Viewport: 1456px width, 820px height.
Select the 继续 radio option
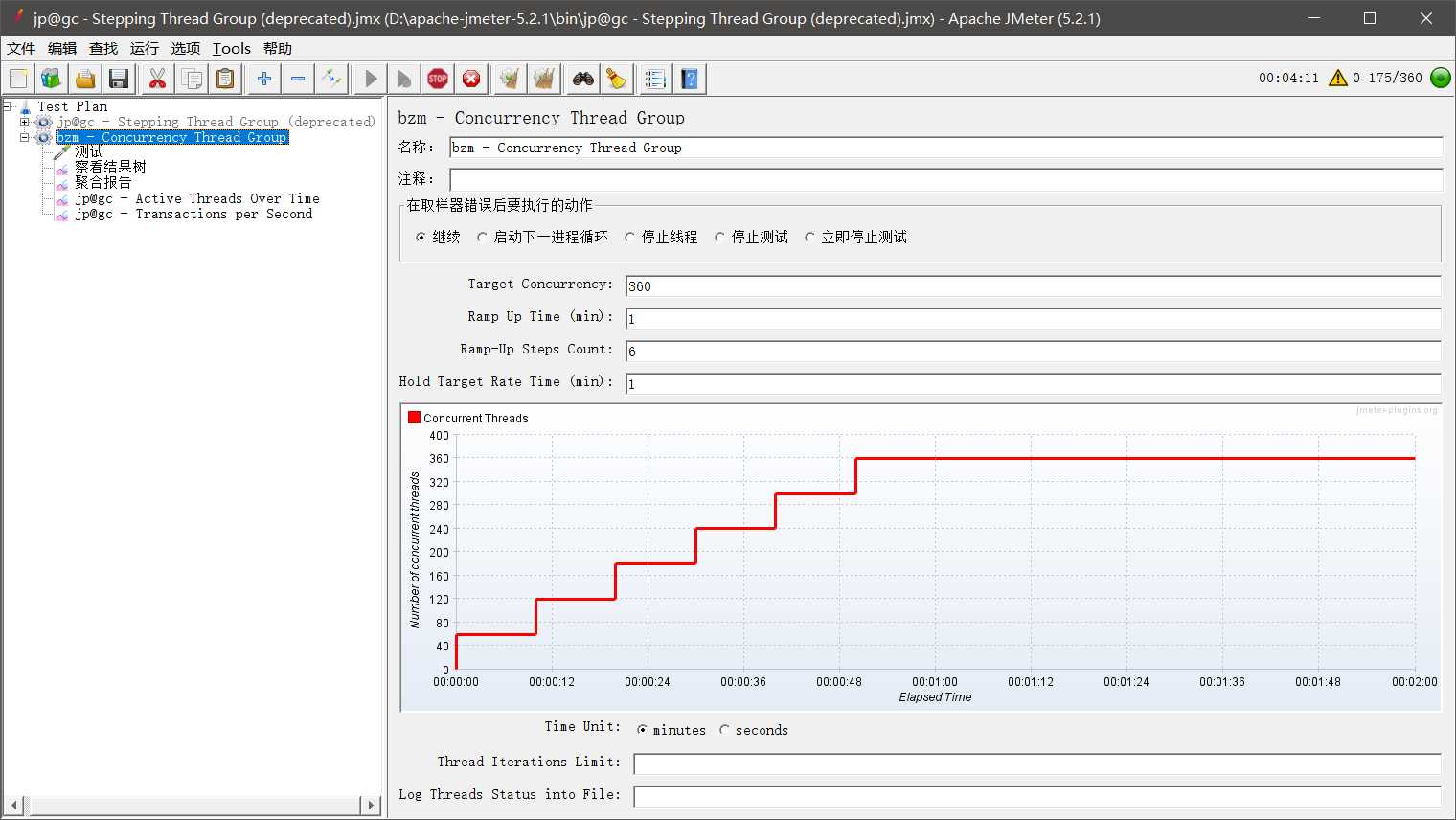tap(421, 238)
